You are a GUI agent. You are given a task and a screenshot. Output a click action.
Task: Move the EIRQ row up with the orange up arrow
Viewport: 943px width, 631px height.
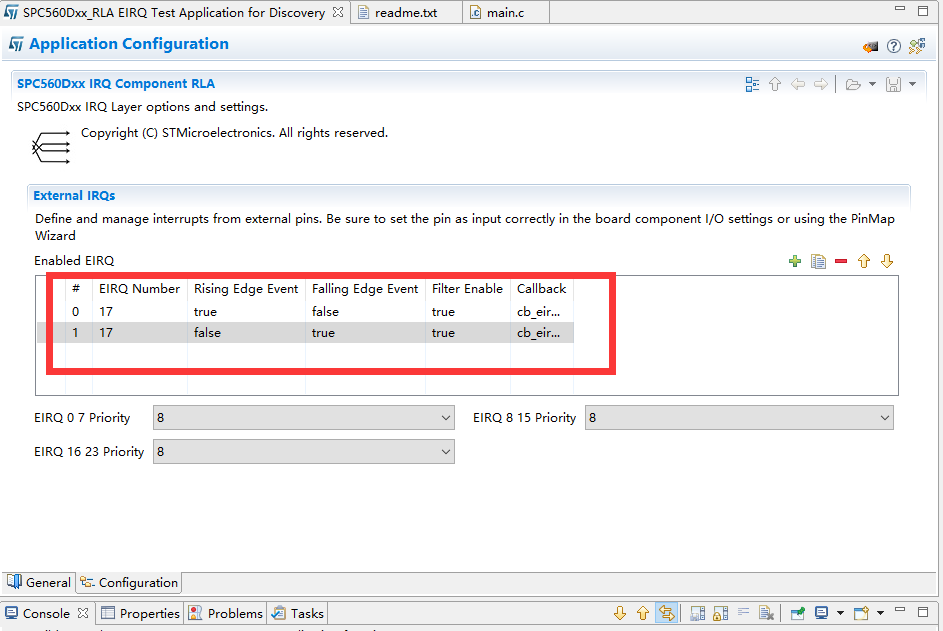[x=864, y=261]
